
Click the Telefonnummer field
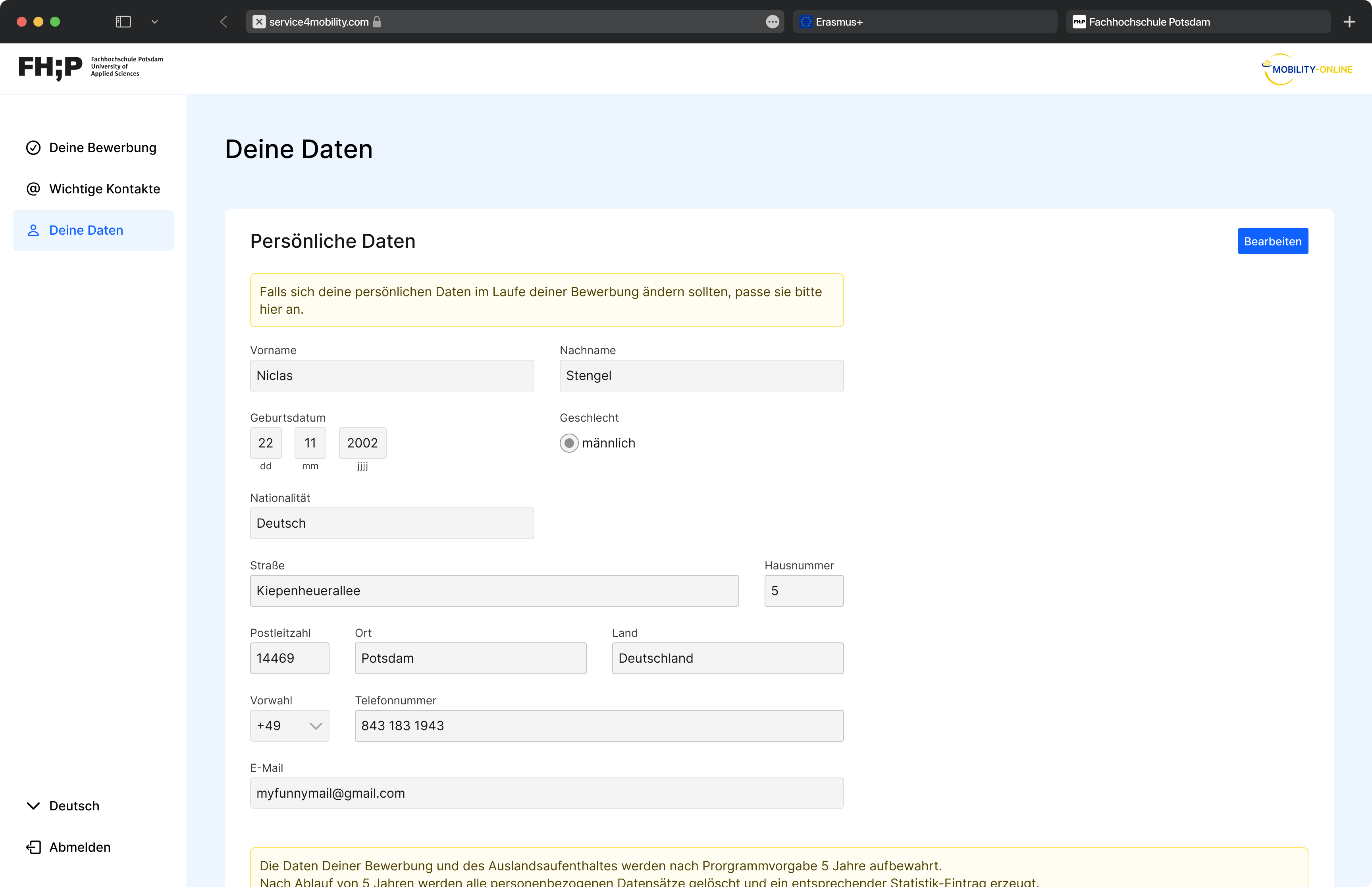(599, 726)
